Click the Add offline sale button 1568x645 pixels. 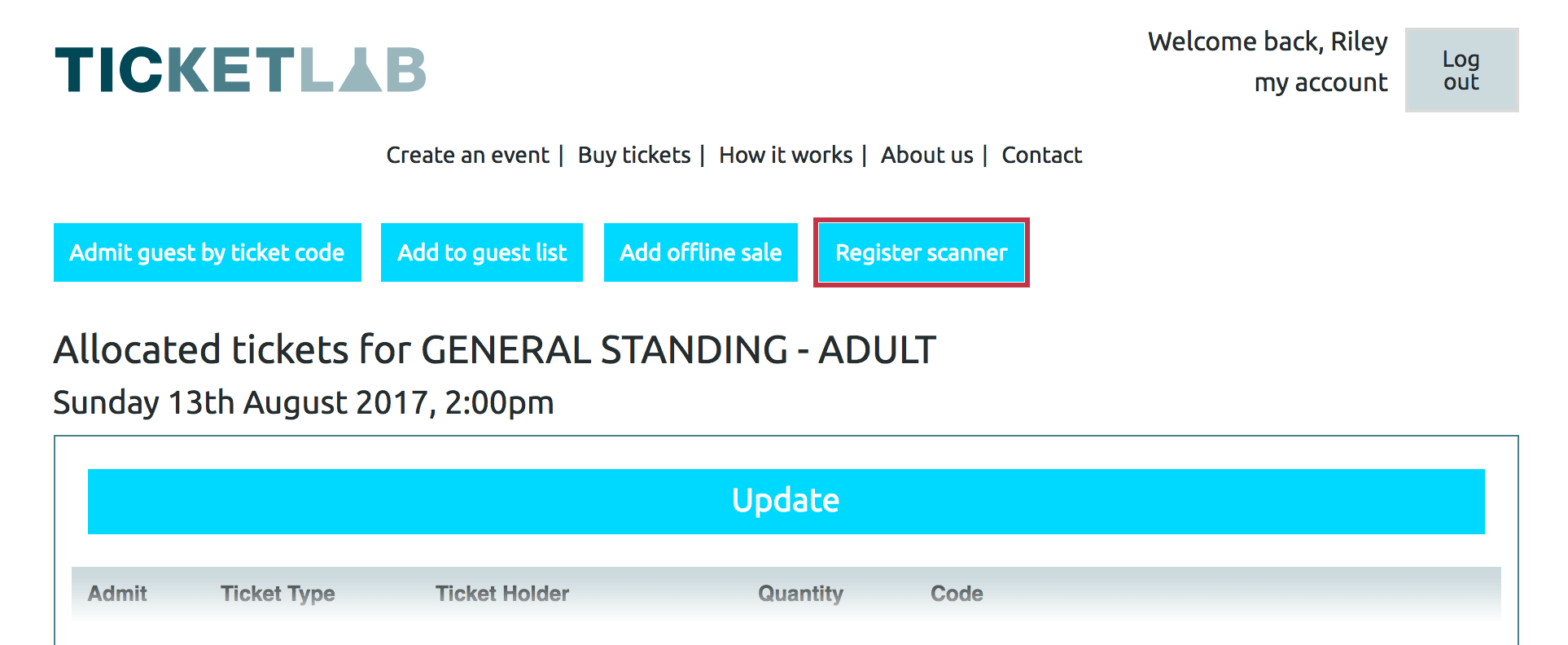tap(700, 252)
